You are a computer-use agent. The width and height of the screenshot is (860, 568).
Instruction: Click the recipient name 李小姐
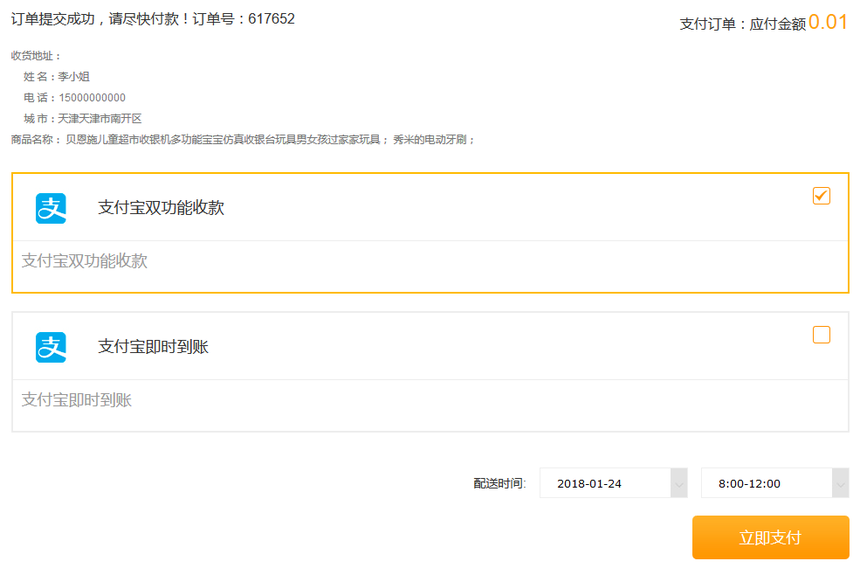click(75, 76)
